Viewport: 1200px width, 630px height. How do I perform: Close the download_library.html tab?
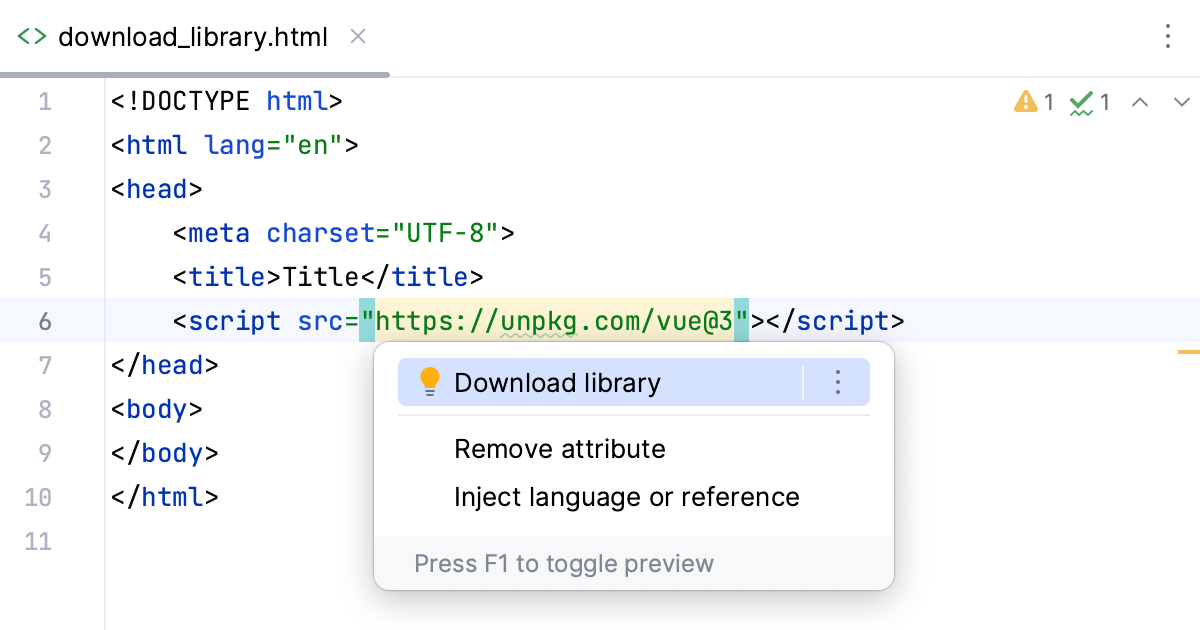click(x=357, y=36)
